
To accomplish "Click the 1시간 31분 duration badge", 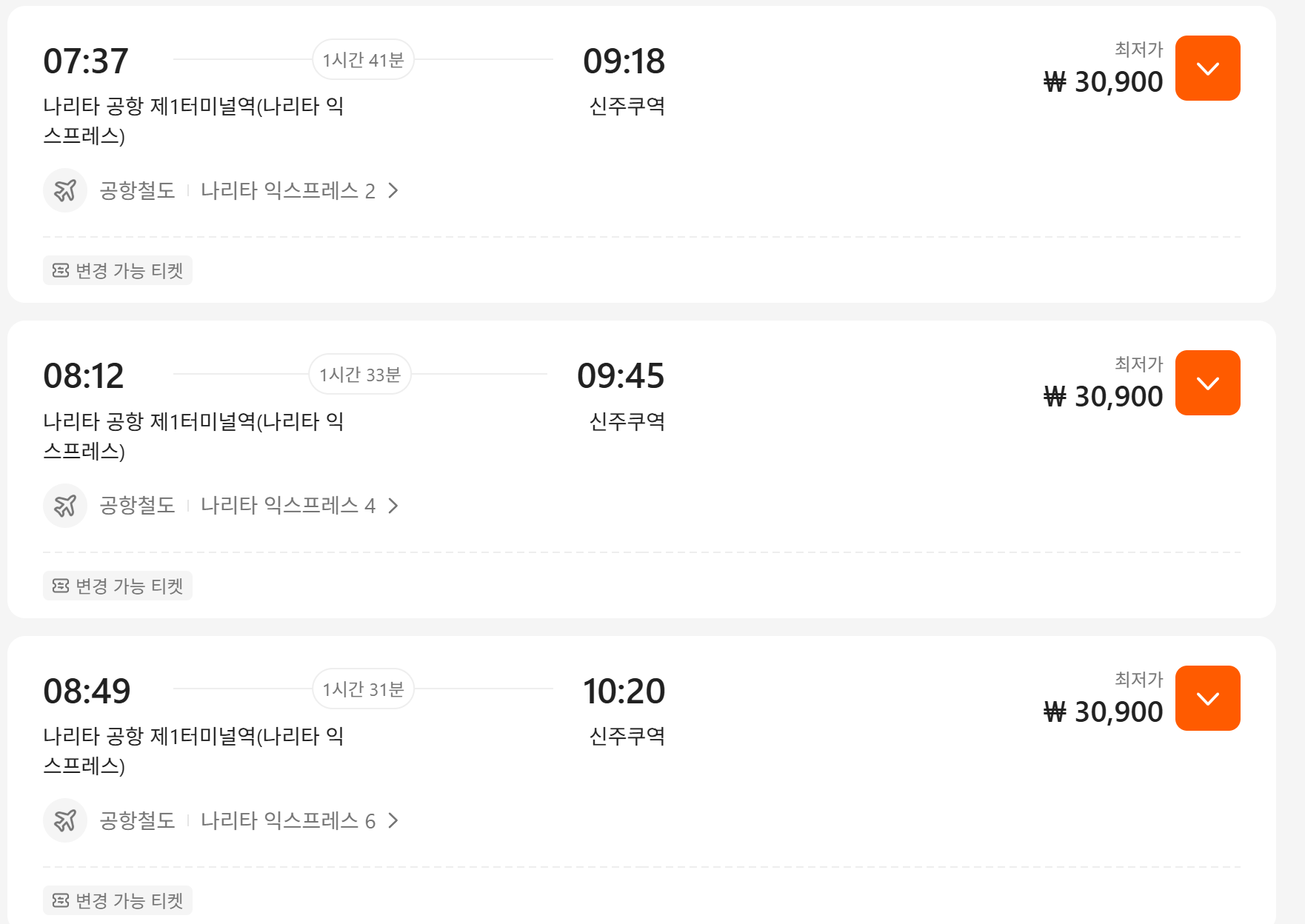I will click(363, 689).
